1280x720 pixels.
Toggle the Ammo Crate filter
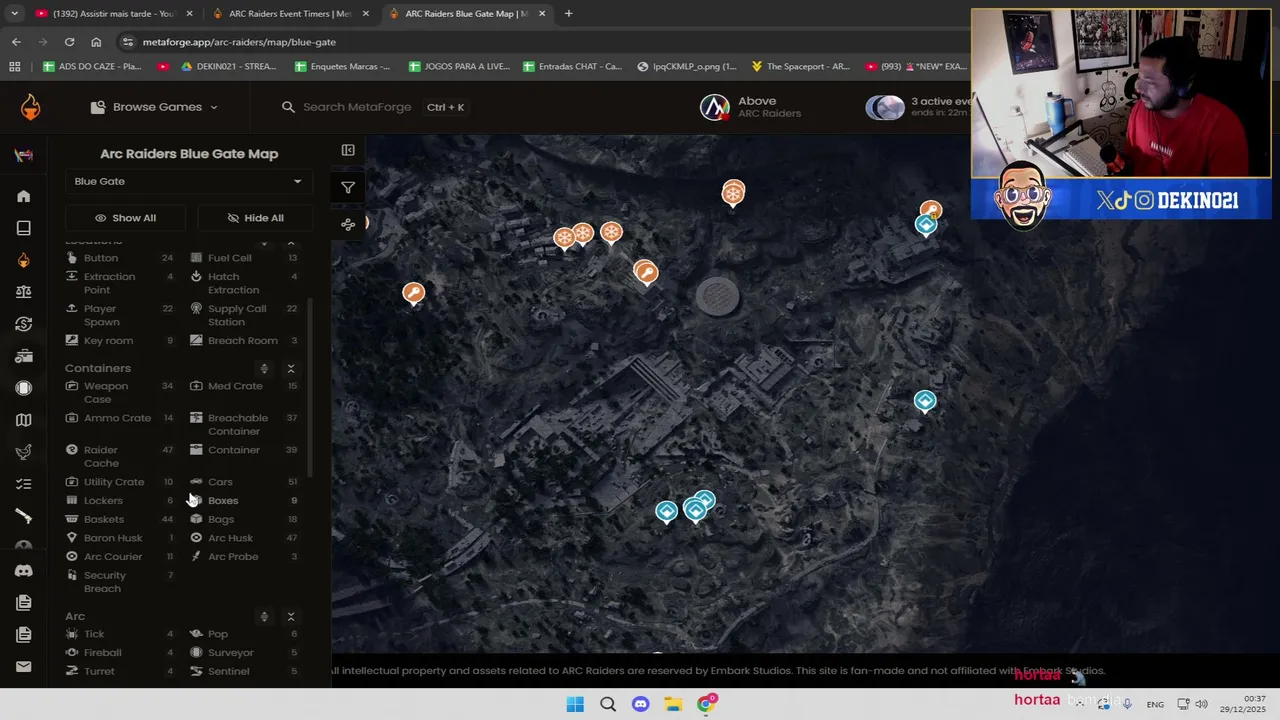pyautogui.click(x=118, y=418)
